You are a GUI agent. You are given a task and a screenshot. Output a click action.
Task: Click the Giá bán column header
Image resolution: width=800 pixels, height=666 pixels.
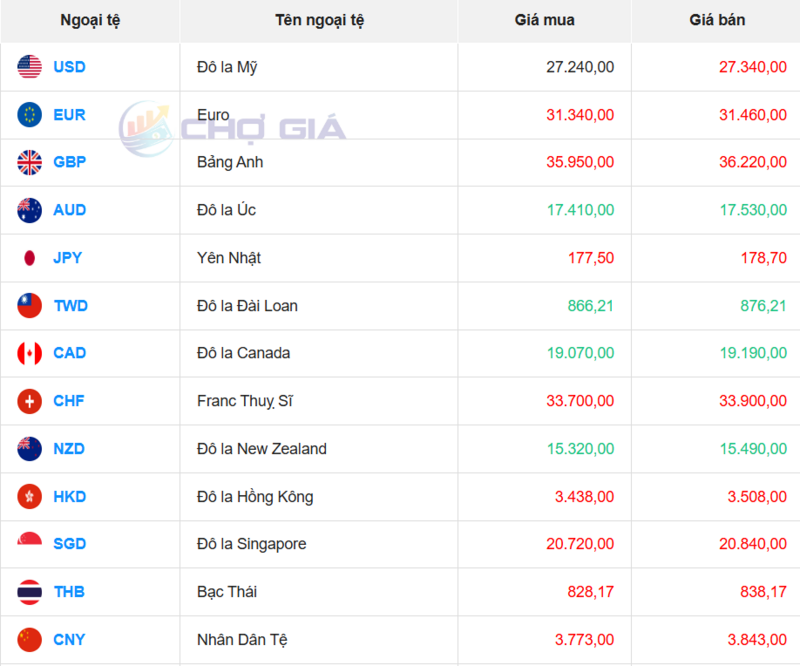tap(717, 20)
